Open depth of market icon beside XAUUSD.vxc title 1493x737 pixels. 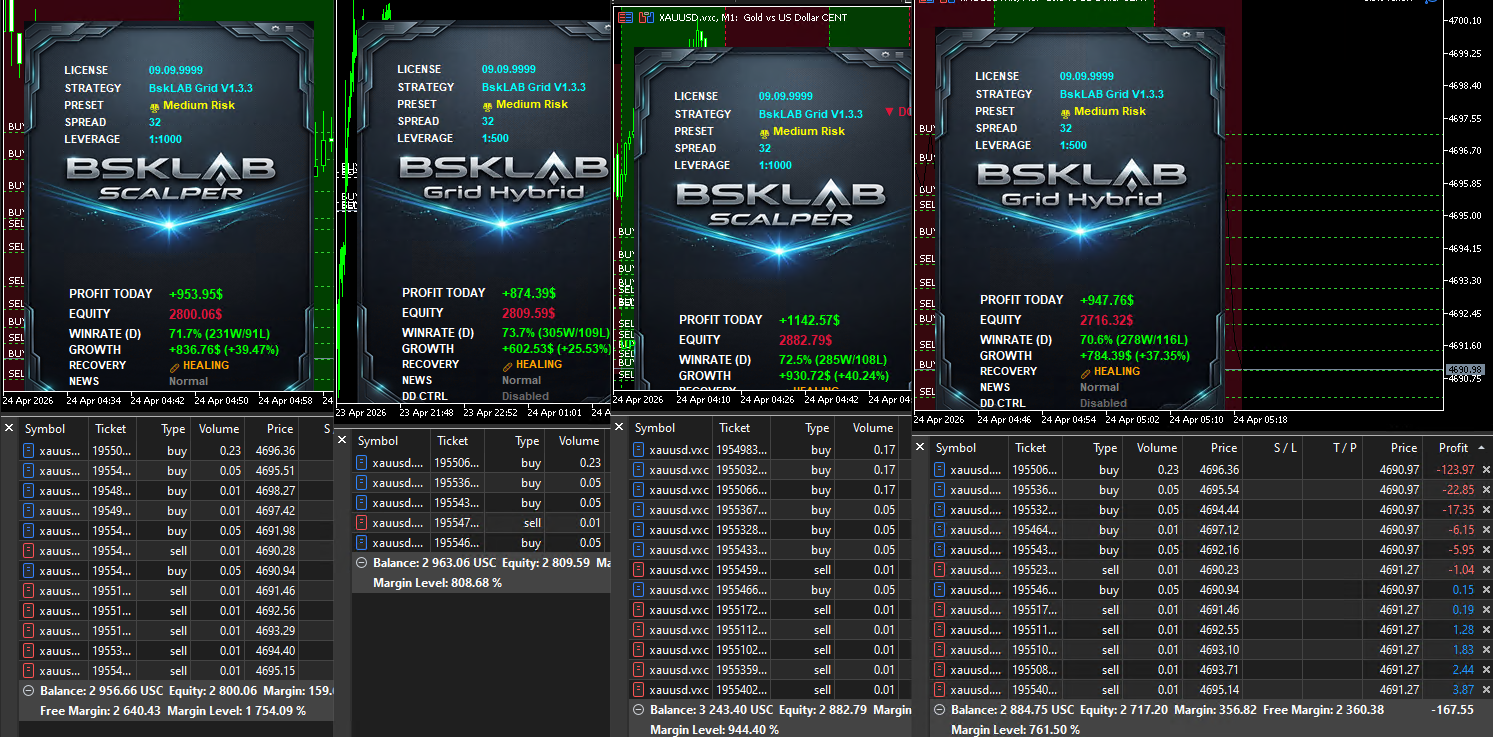coord(646,17)
